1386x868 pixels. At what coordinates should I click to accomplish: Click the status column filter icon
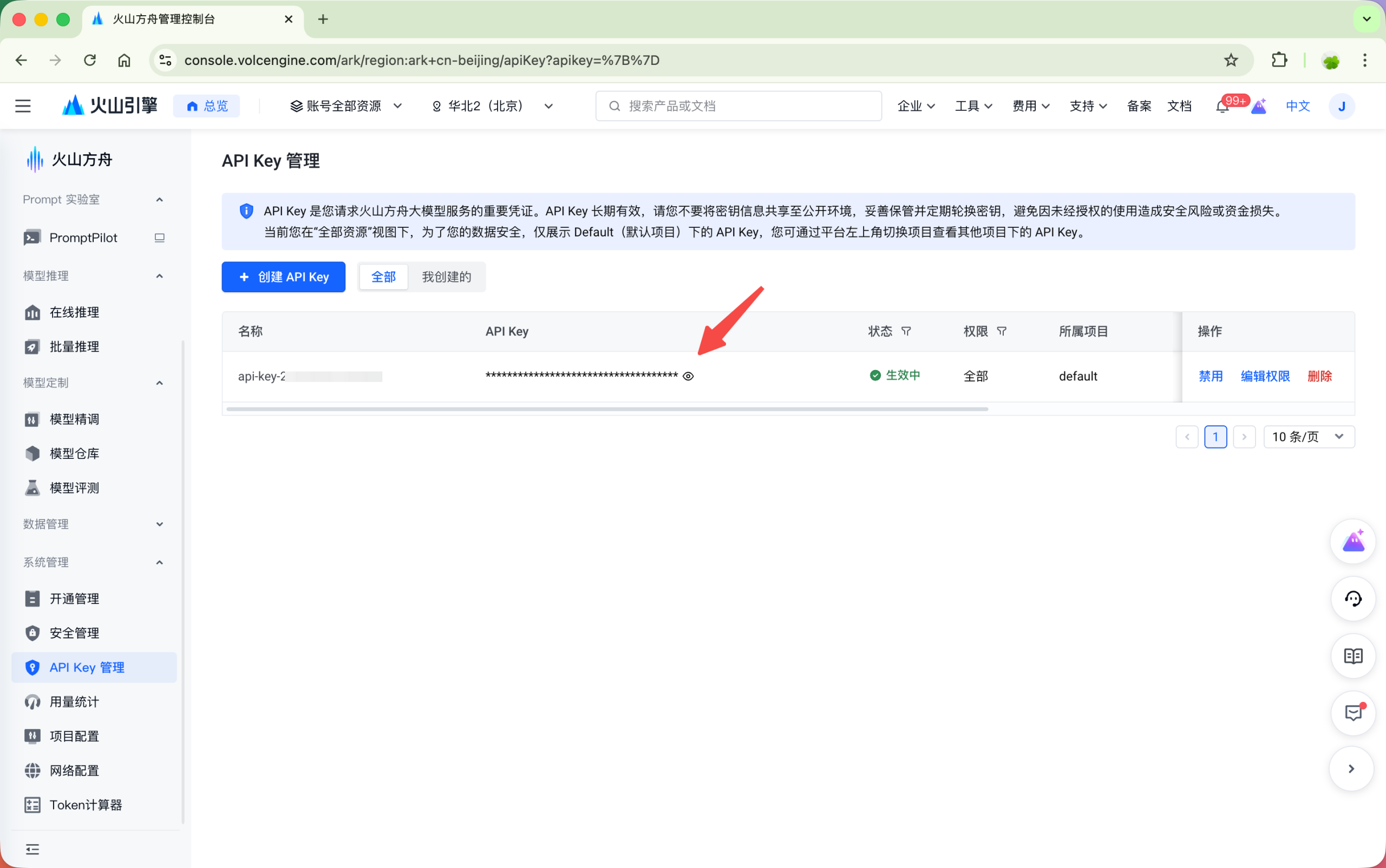906,331
